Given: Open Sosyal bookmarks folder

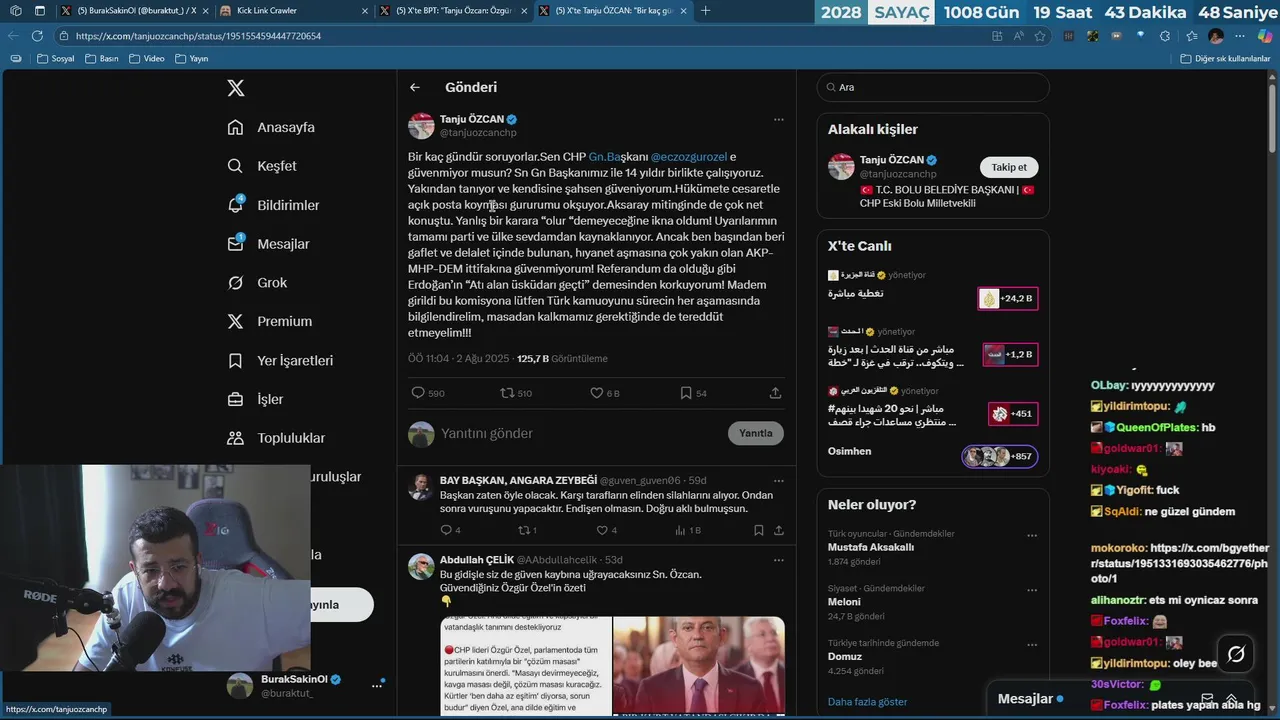Looking at the screenshot, I should coord(56,58).
